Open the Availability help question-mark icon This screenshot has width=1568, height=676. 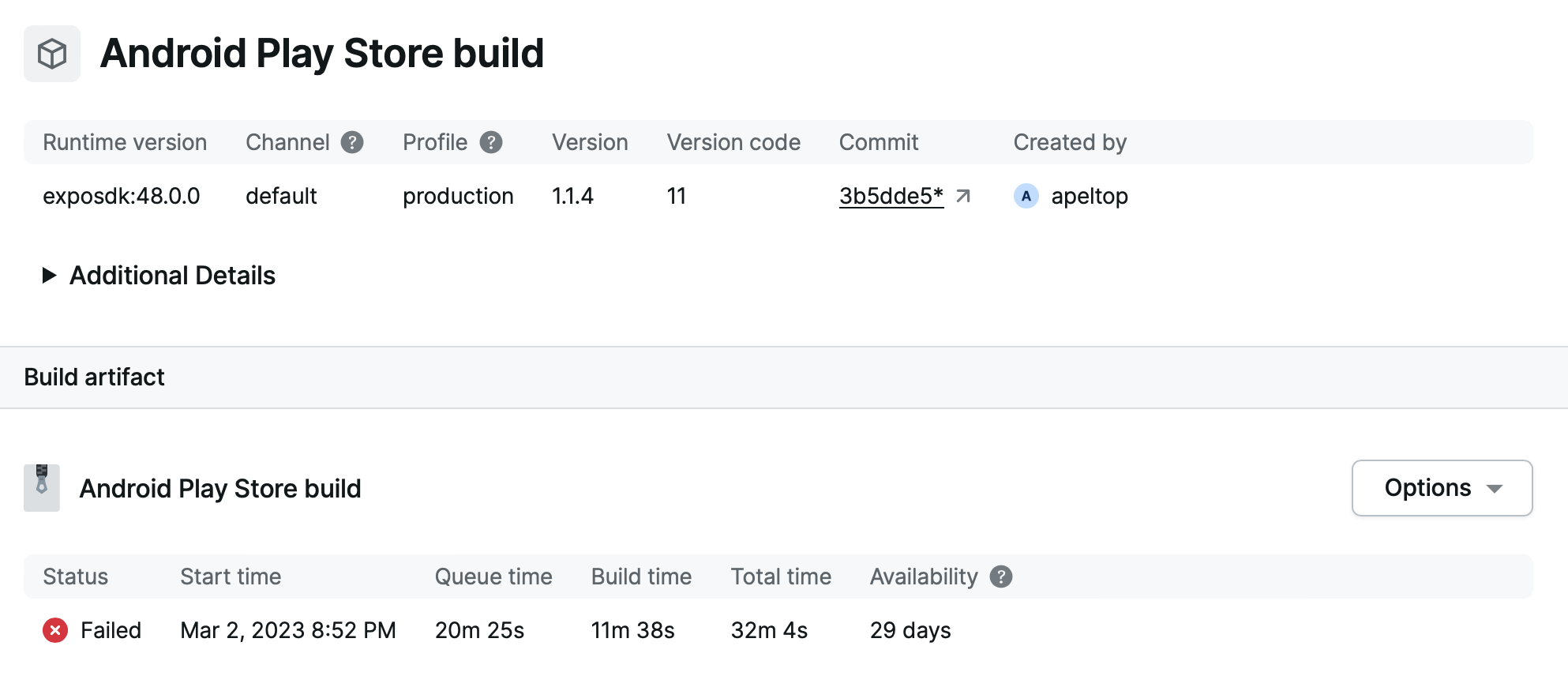pos(1001,576)
